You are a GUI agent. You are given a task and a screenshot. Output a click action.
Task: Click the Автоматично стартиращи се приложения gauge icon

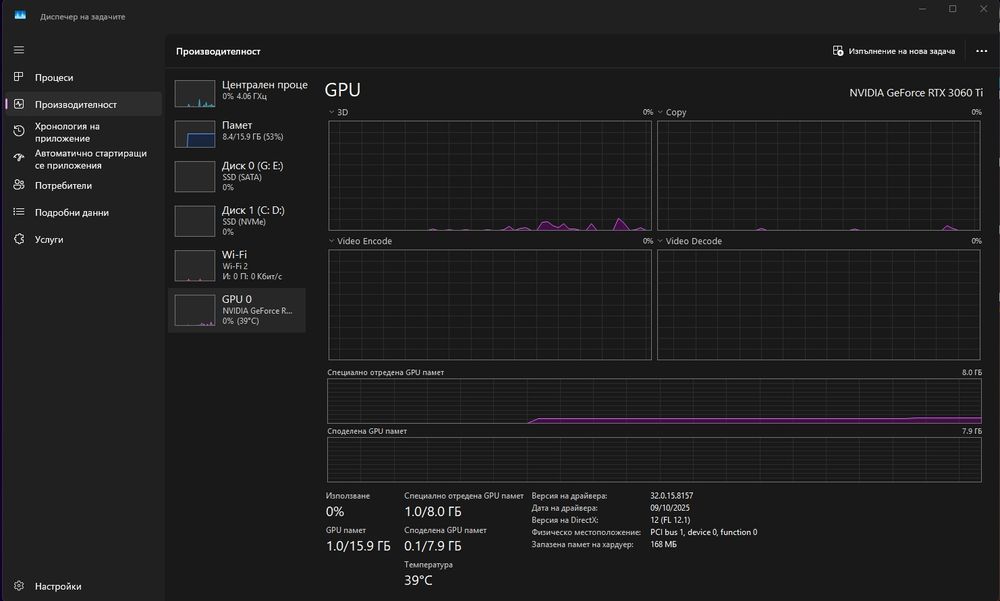pos(19,158)
